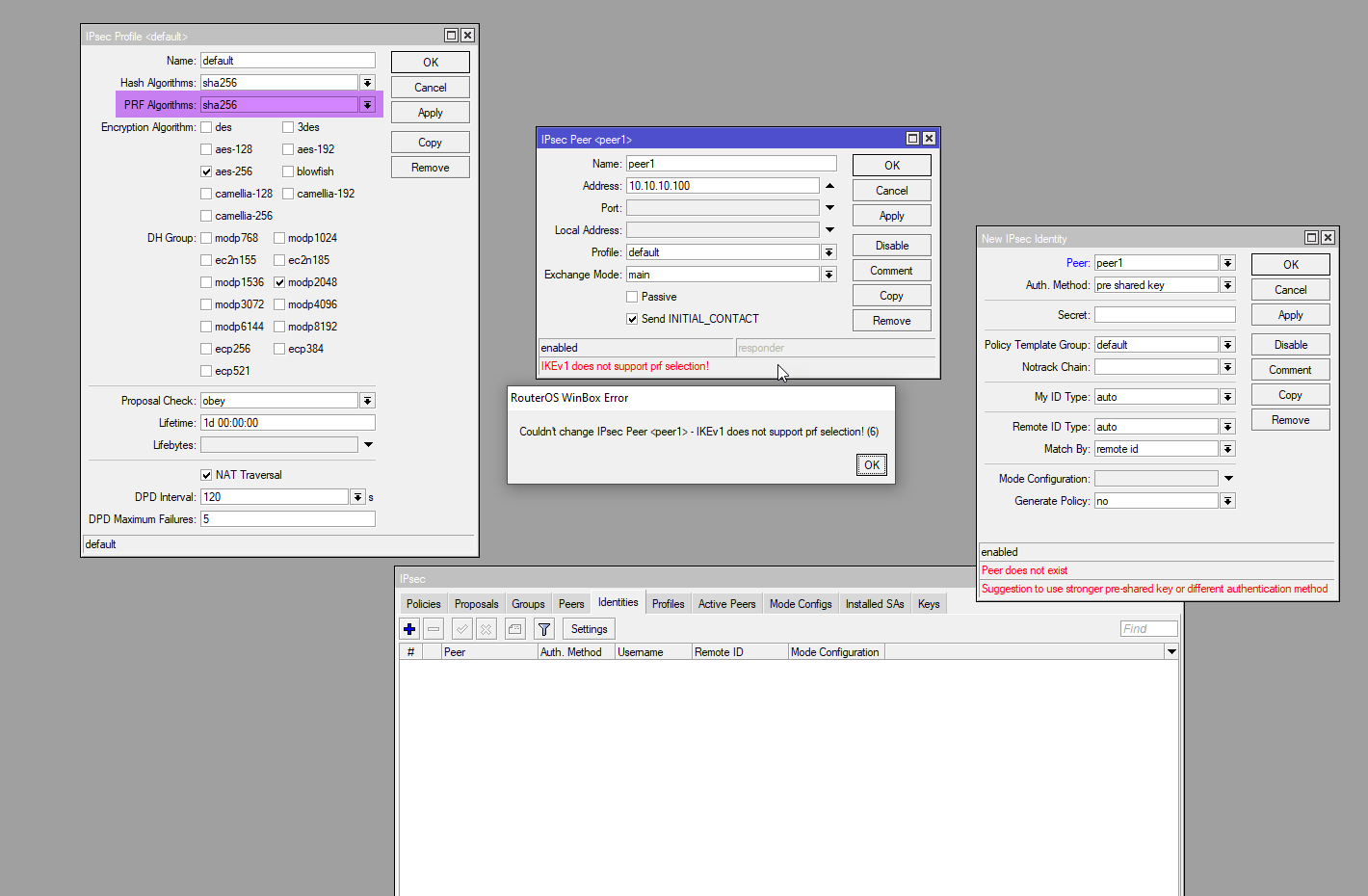Image resolution: width=1368 pixels, height=896 pixels.
Task: Switch to the Profiles tab
Action: (669, 604)
